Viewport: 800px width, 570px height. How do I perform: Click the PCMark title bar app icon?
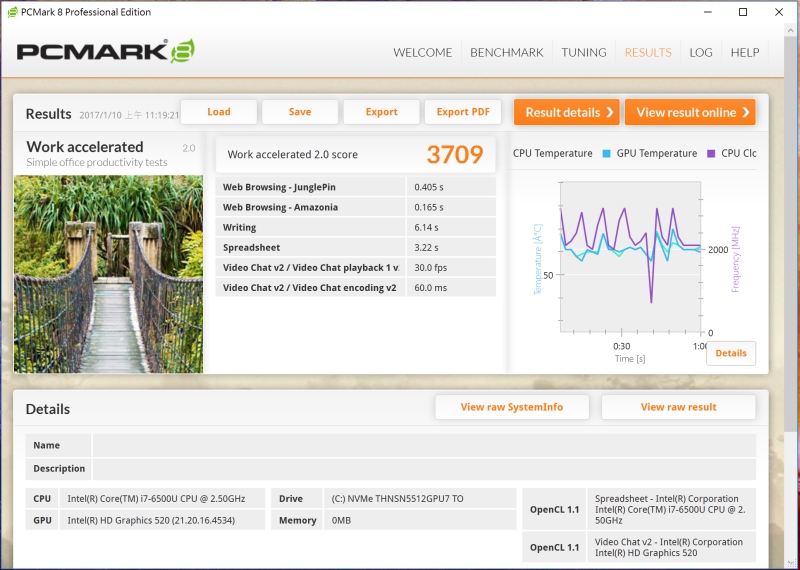coord(12,12)
